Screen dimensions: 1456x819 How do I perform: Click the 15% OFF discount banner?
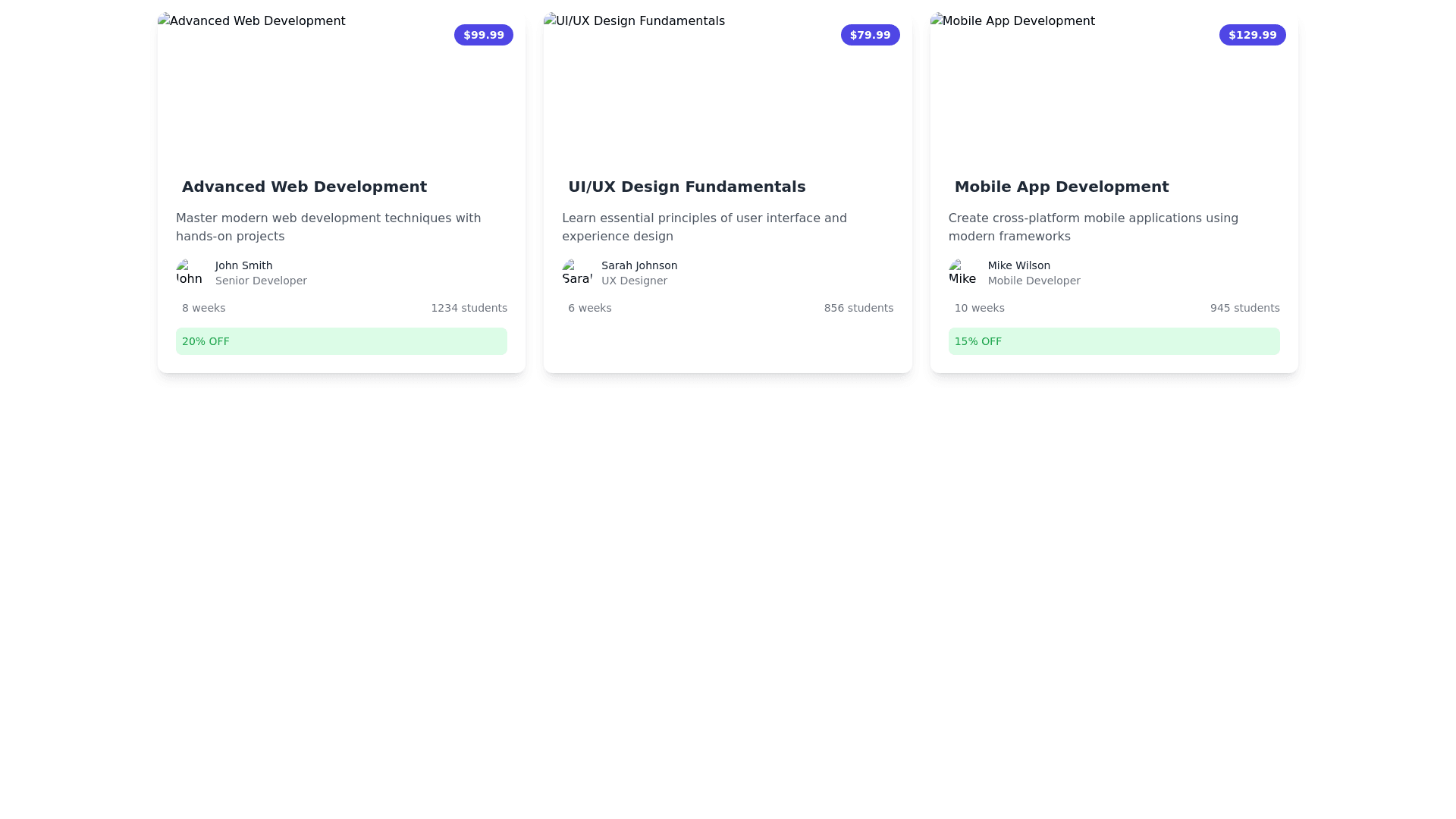click(x=1113, y=341)
